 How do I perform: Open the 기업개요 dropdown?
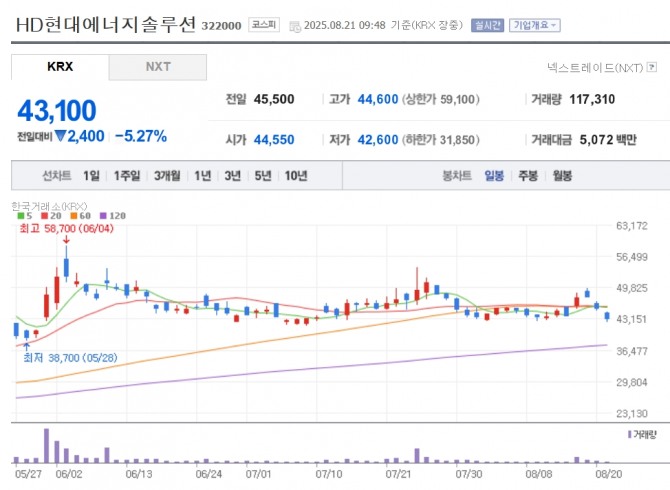pos(535,26)
